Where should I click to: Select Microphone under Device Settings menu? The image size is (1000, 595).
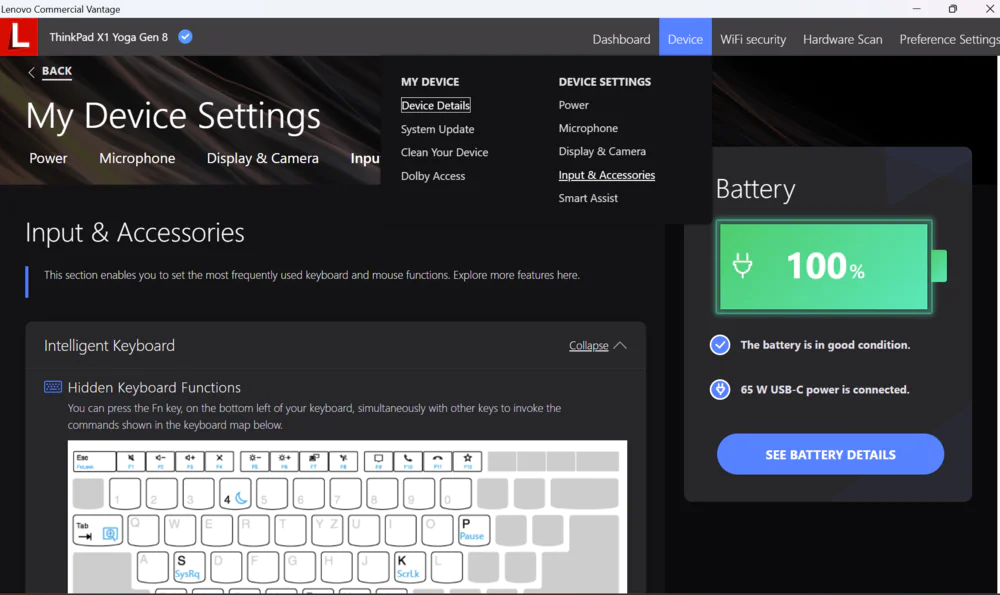pos(588,128)
